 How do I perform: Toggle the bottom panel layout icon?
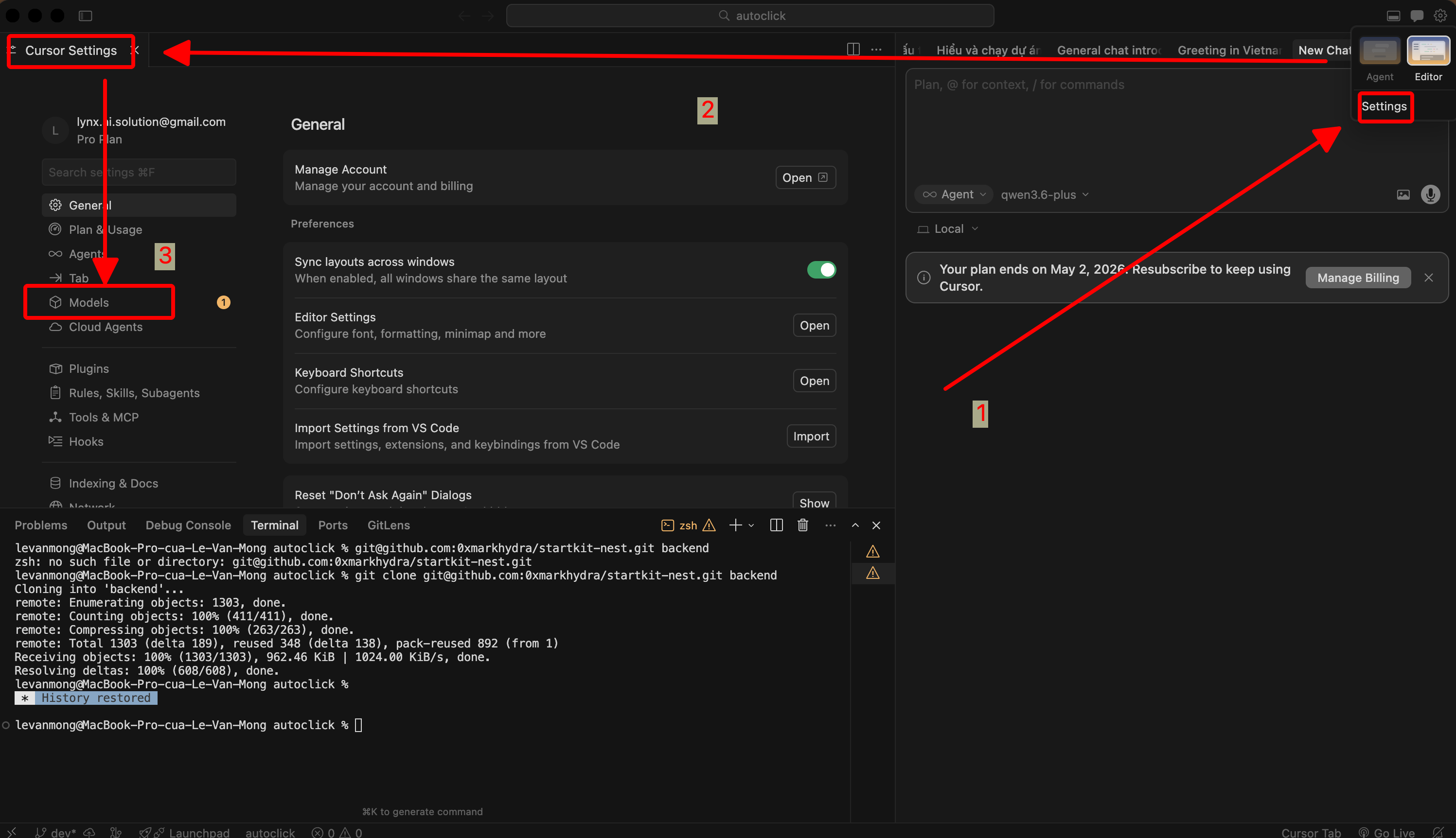pyautogui.click(x=1393, y=16)
